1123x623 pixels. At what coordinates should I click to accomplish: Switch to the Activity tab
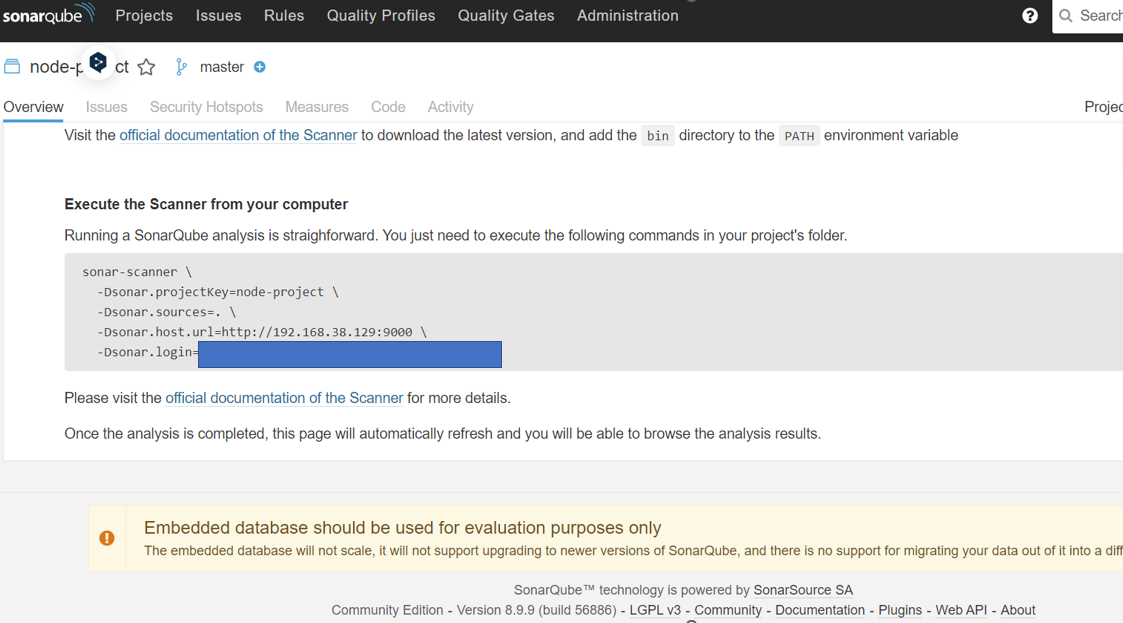tap(450, 107)
